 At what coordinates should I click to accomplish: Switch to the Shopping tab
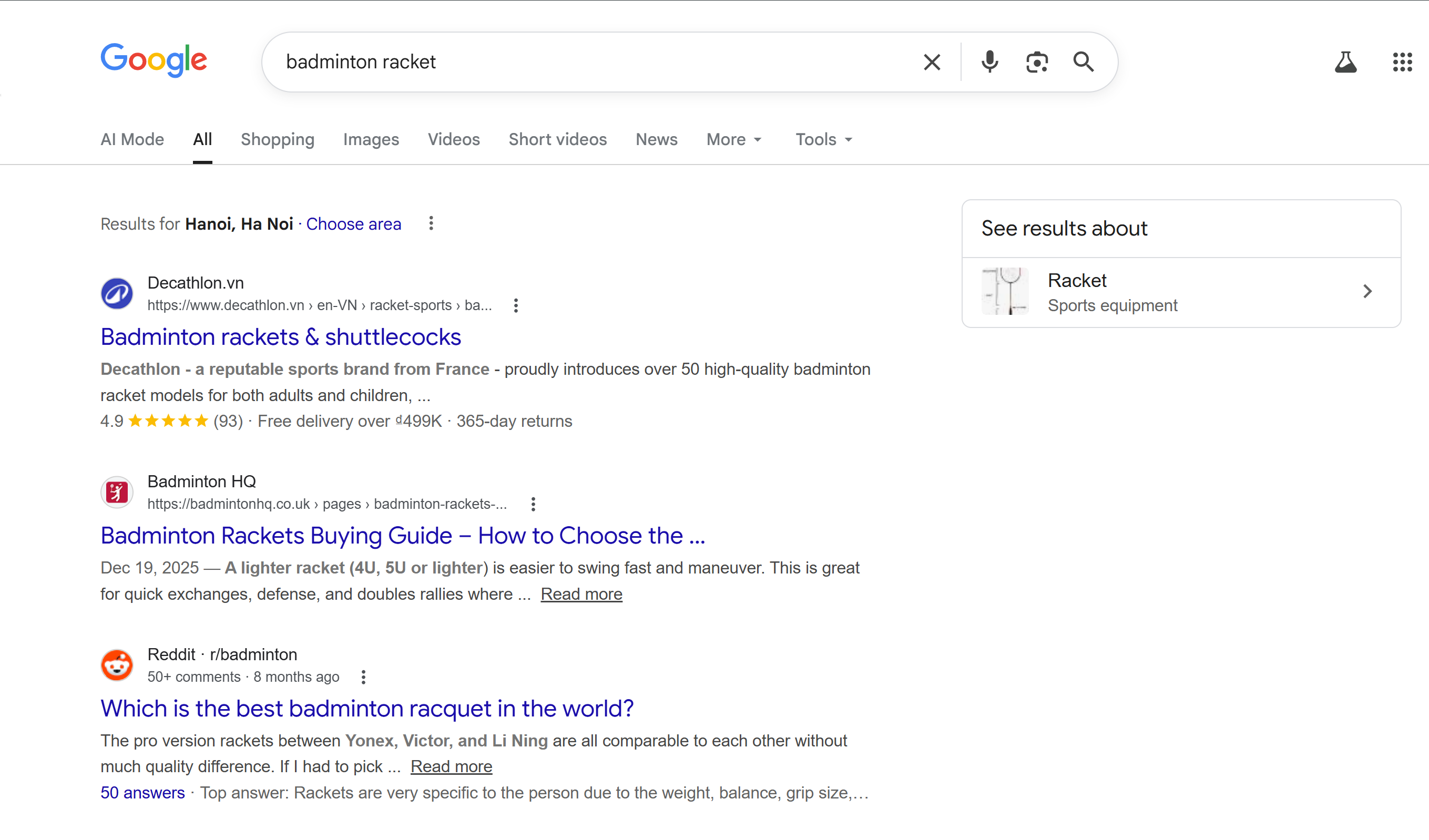(277, 139)
